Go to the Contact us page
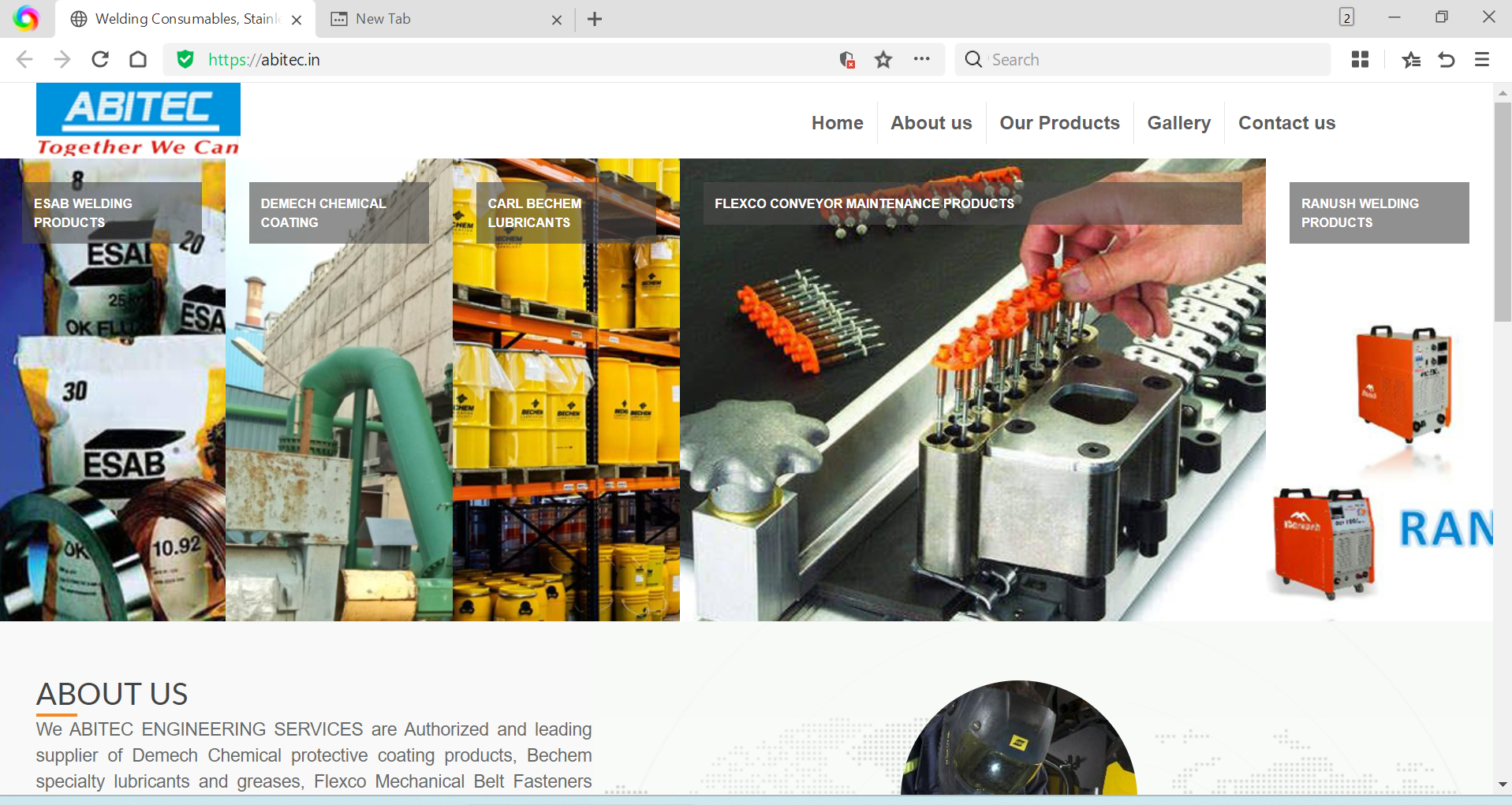 [x=1286, y=123]
